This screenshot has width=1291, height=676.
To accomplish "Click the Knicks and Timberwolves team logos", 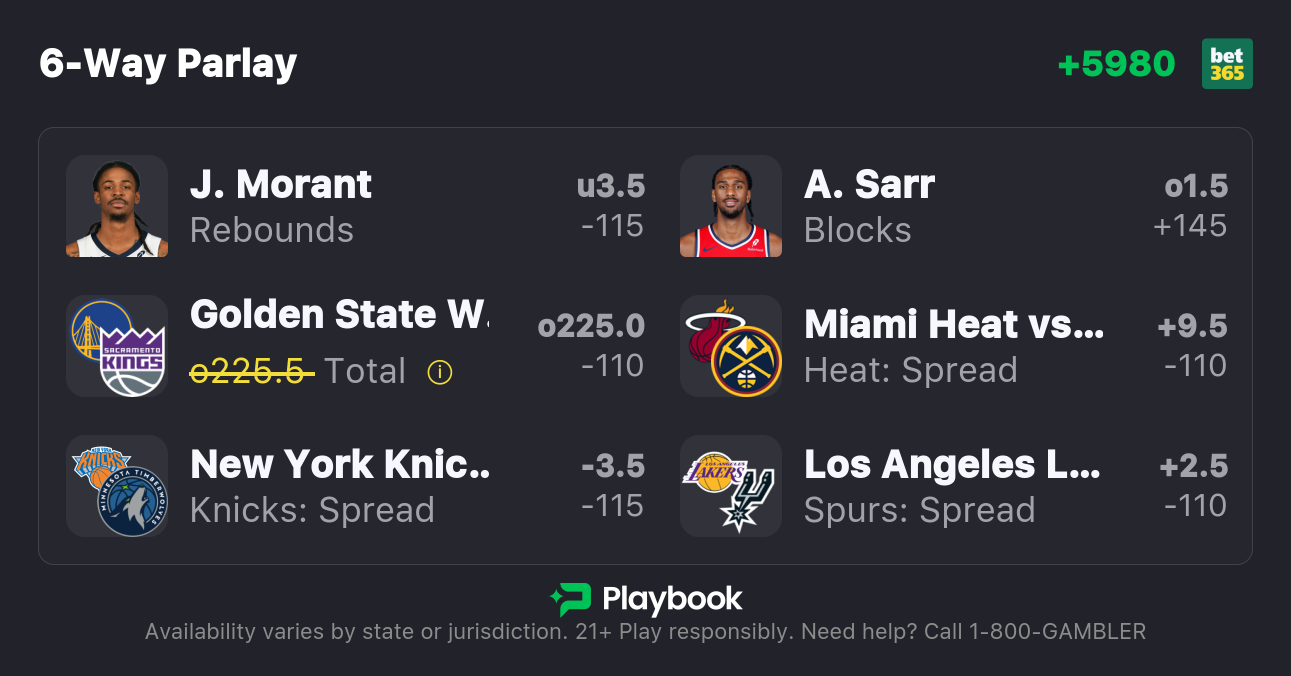I will 117,486.
